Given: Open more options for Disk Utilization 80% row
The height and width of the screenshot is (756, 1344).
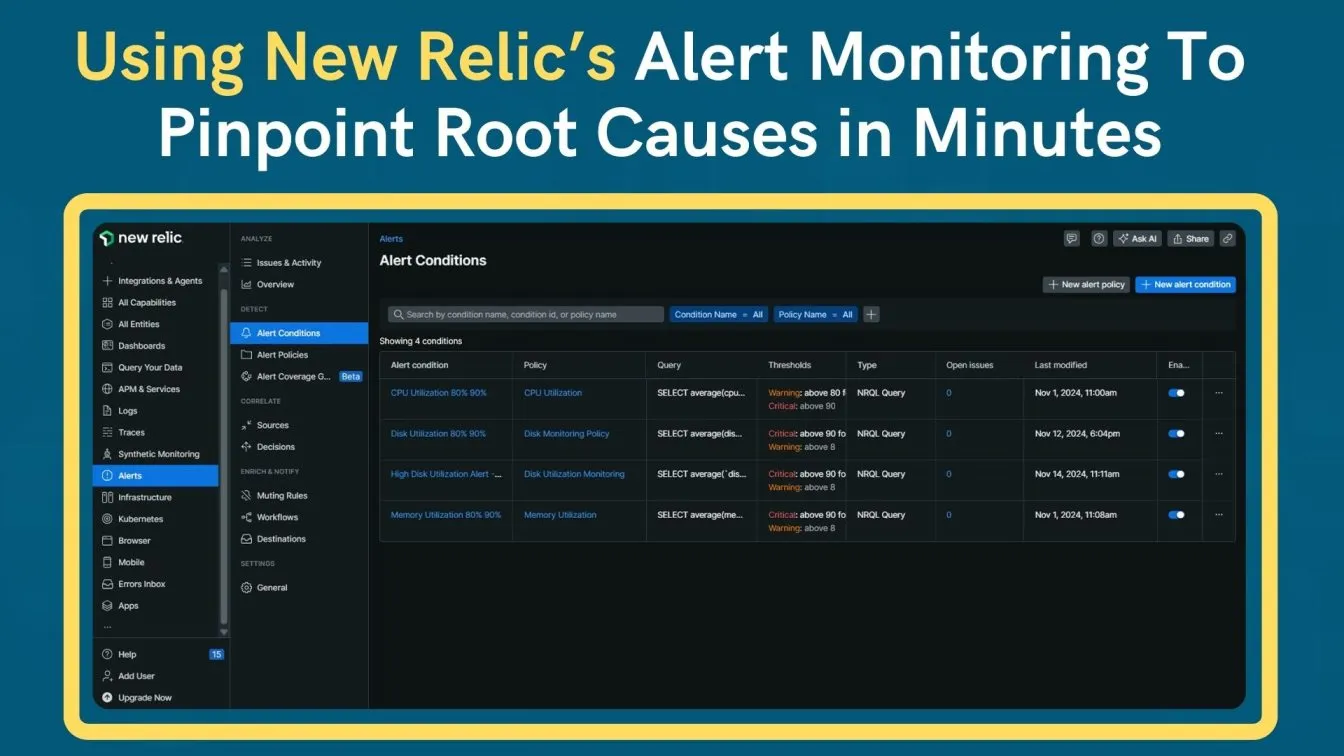Looking at the screenshot, I should 1218,434.
